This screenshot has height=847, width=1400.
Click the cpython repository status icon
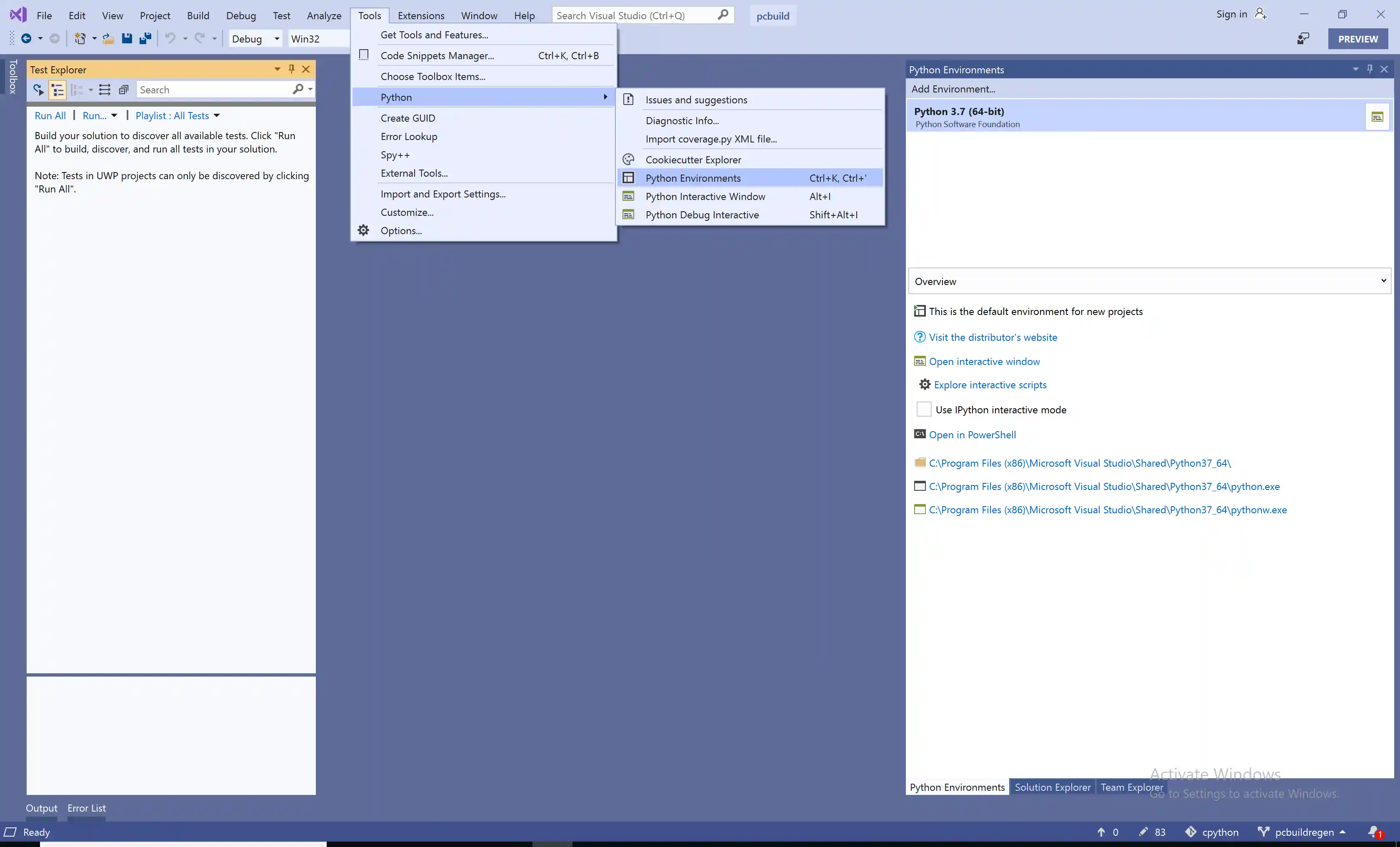[1191, 832]
